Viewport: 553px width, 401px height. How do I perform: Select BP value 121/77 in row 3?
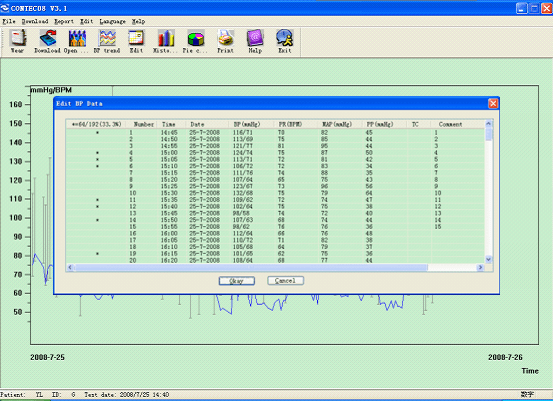[243, 146]
